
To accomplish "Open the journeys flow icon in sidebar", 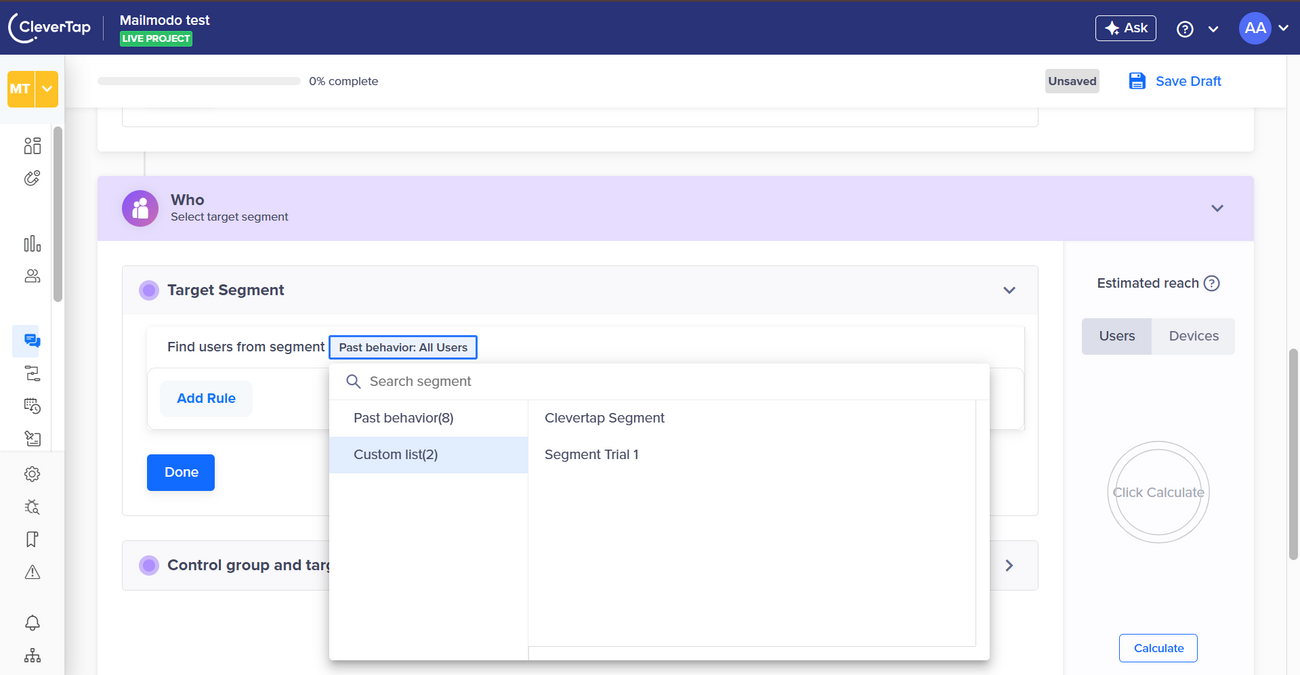I will [32, 373].
